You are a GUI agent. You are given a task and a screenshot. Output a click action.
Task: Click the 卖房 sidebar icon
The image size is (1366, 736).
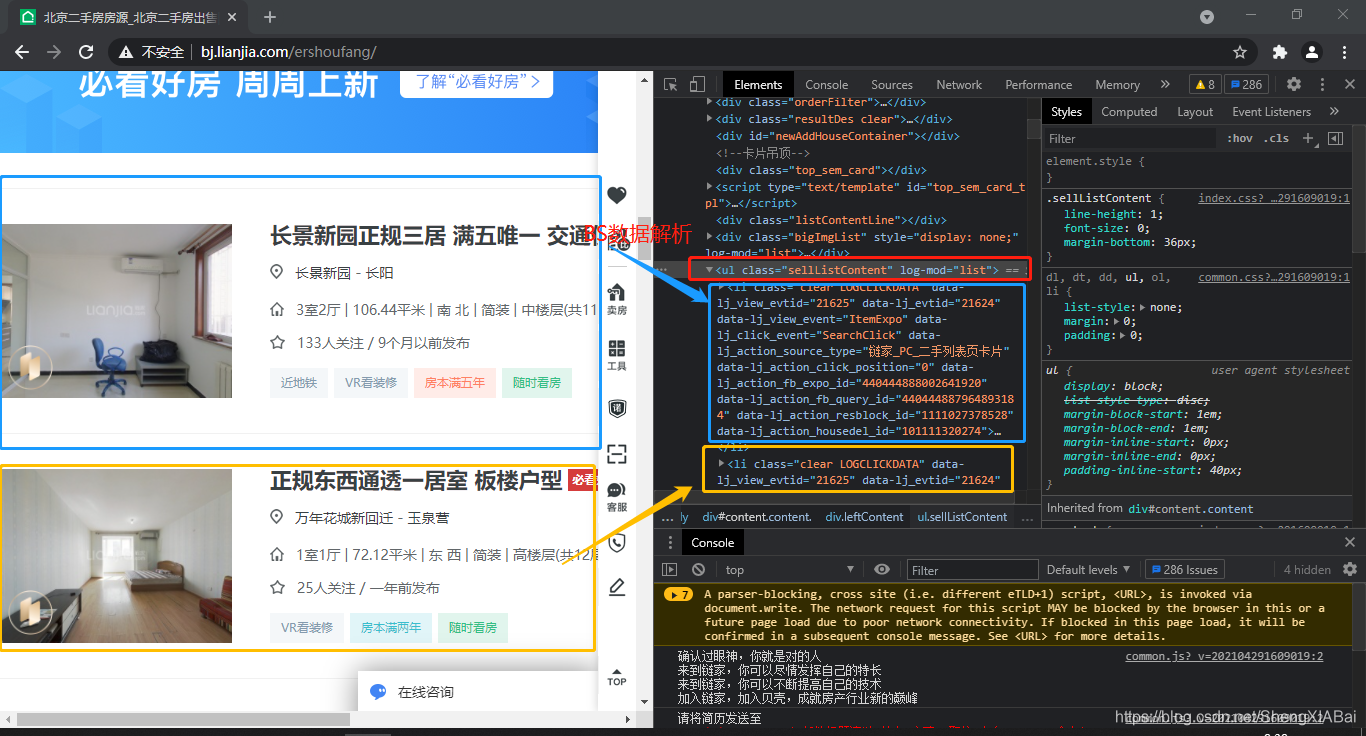pyautogui.click(x=617, y=299)
